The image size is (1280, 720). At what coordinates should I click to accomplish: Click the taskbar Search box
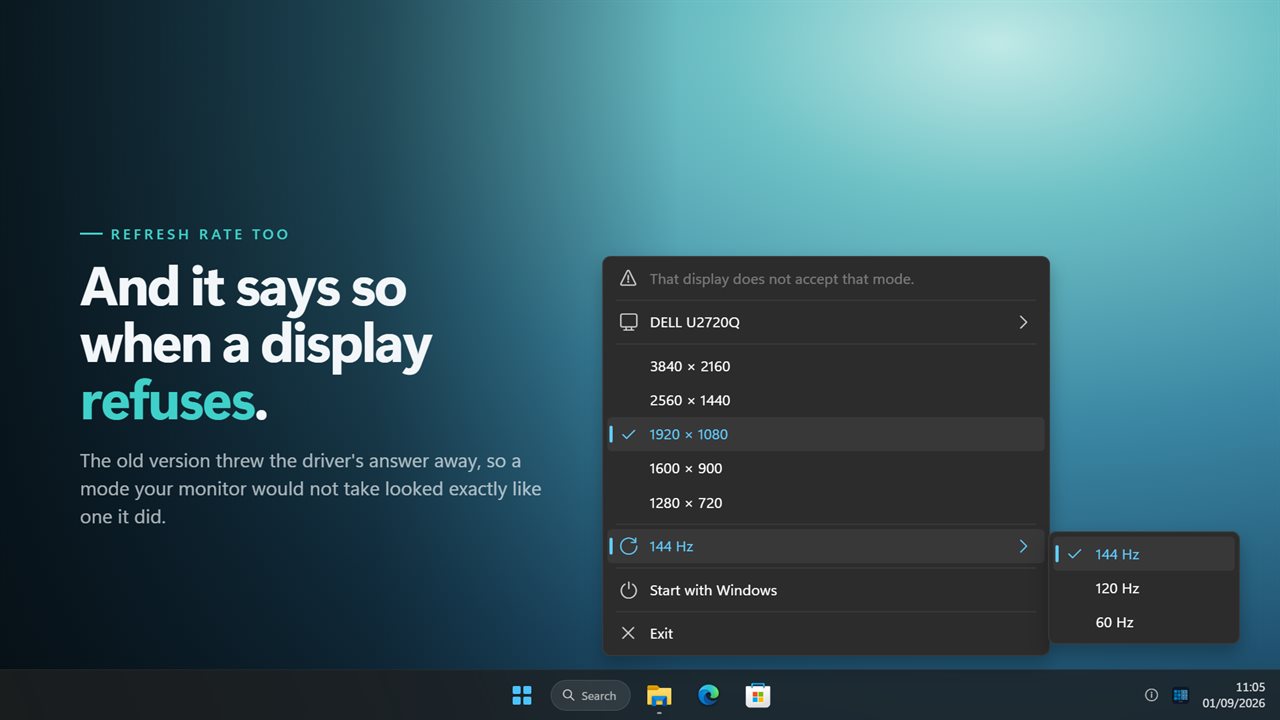tap(590, 695)
